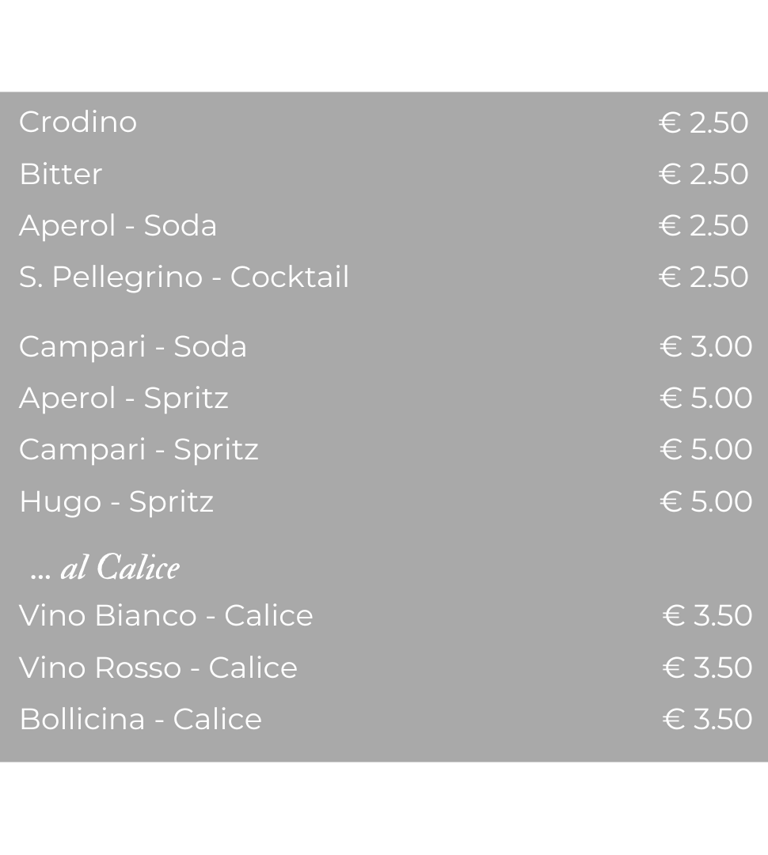Click the Bollicina price € 3.50

tap(707, 719)
